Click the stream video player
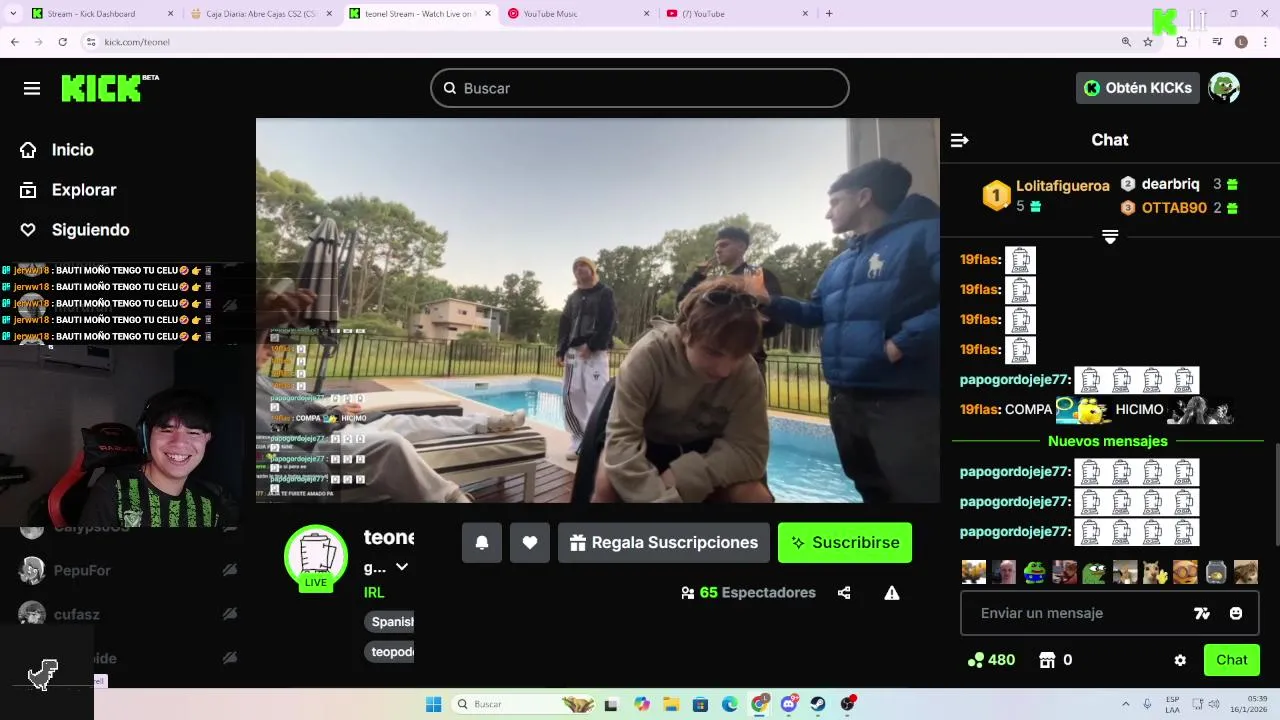This screenshot has height=720, width=1280. pyautogui.click(x=598, y=310)
